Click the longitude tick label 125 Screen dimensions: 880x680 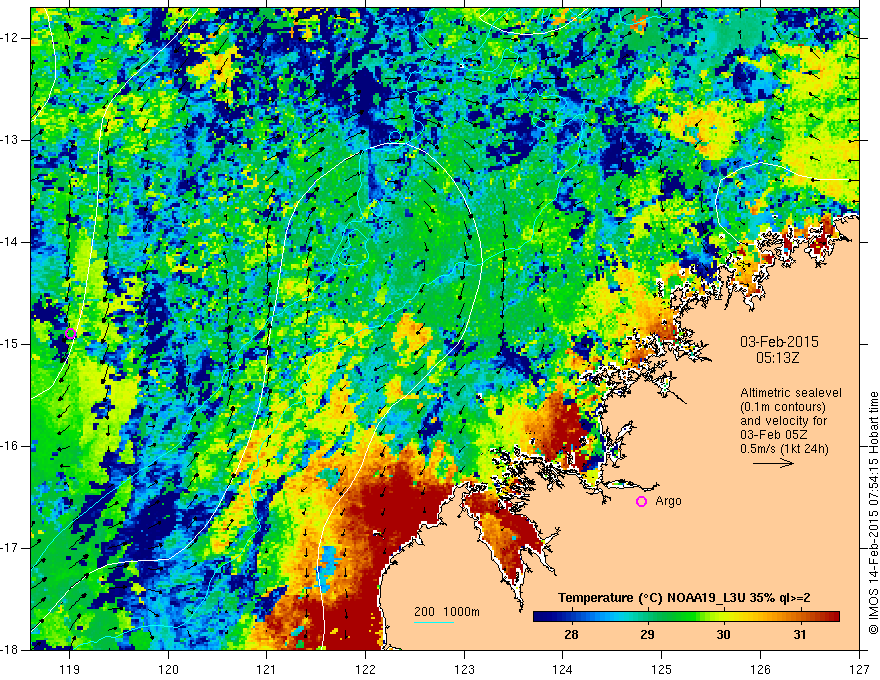(x=662, y=669)
